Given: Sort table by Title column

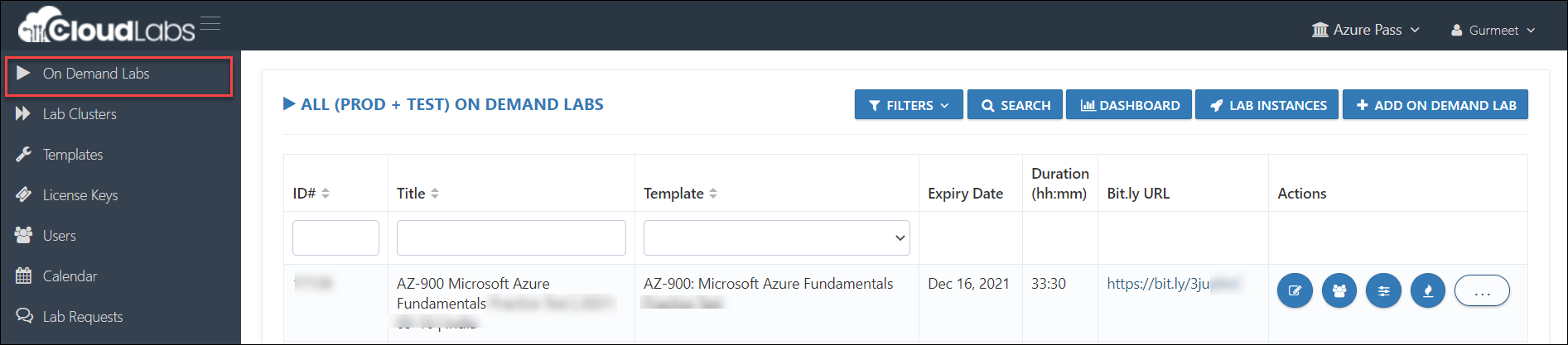Looking at the screenshot, I should point(418,193).
